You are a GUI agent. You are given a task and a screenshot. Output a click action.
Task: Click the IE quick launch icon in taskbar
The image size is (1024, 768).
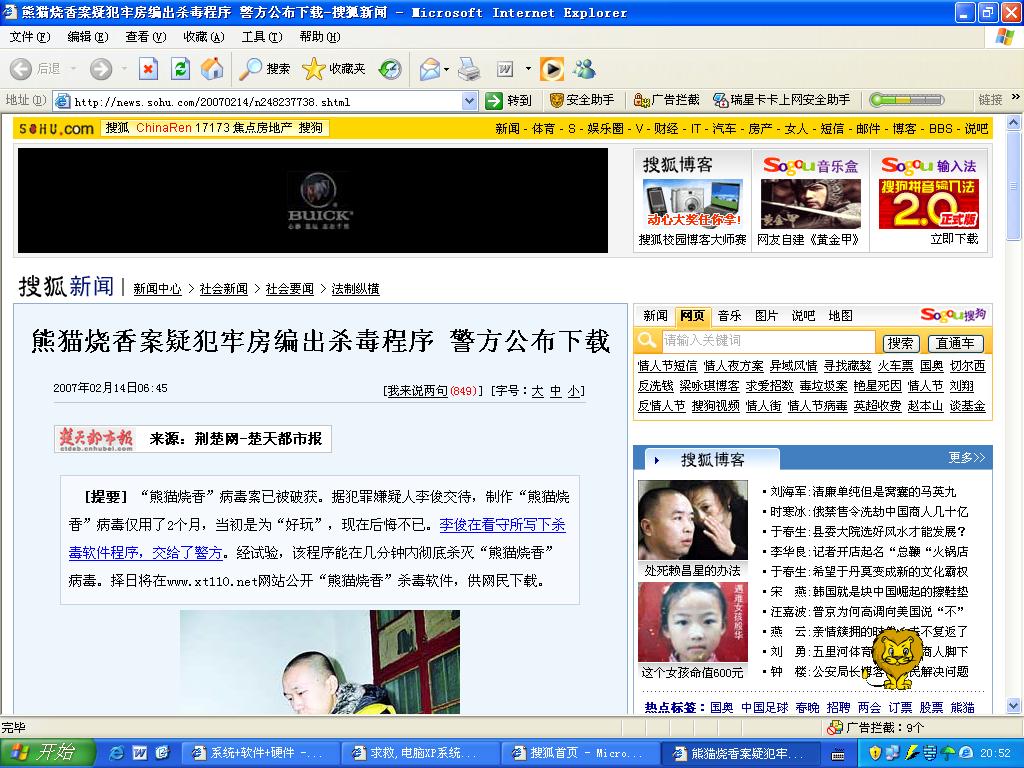[118, 753]
